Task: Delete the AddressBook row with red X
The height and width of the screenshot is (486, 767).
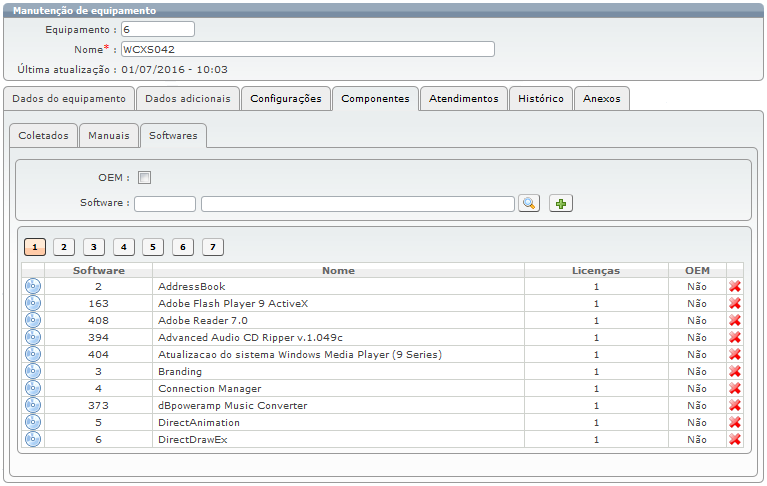Action: 735,287
